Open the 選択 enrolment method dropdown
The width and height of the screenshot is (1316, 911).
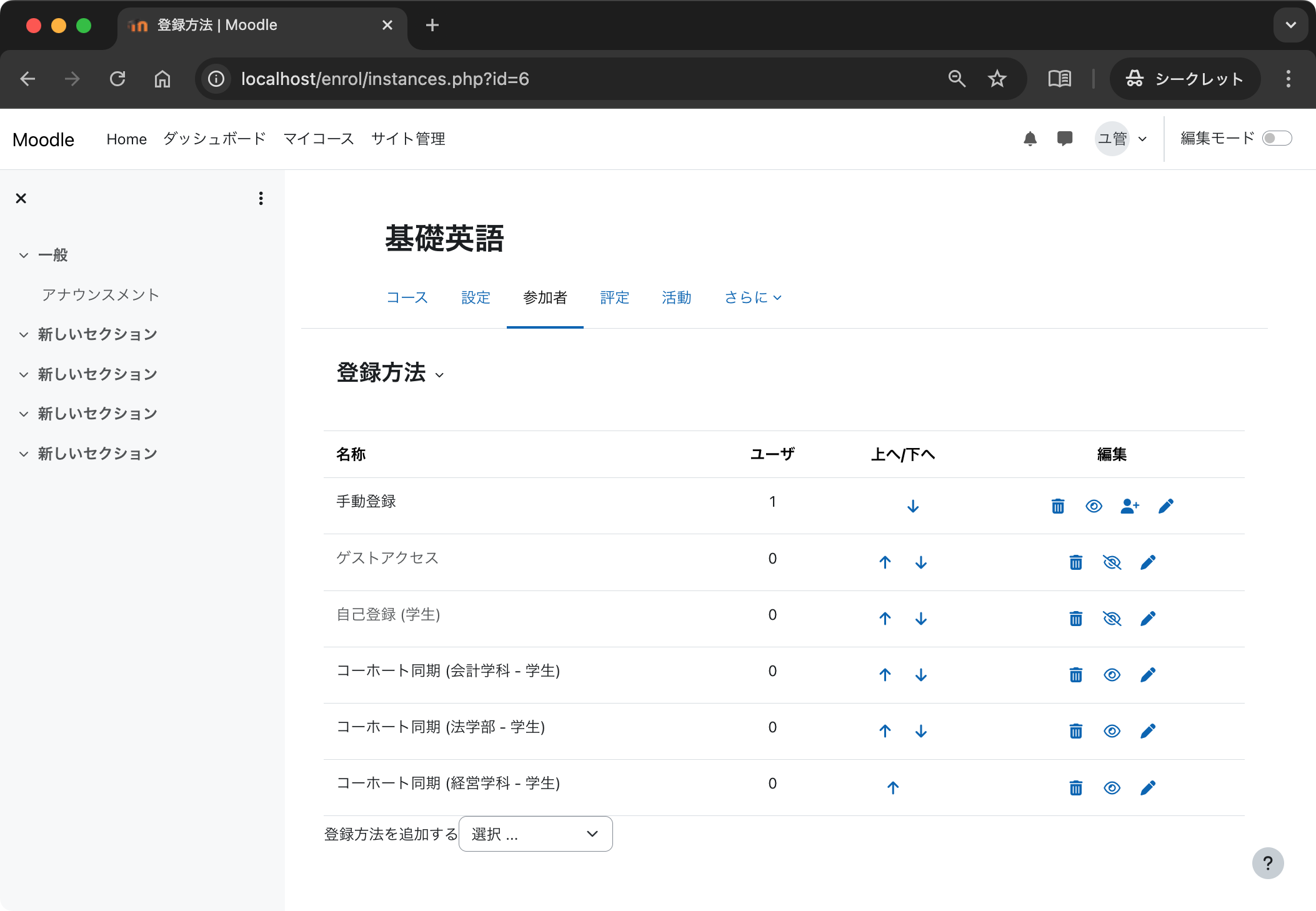click(x=535, y=834)
